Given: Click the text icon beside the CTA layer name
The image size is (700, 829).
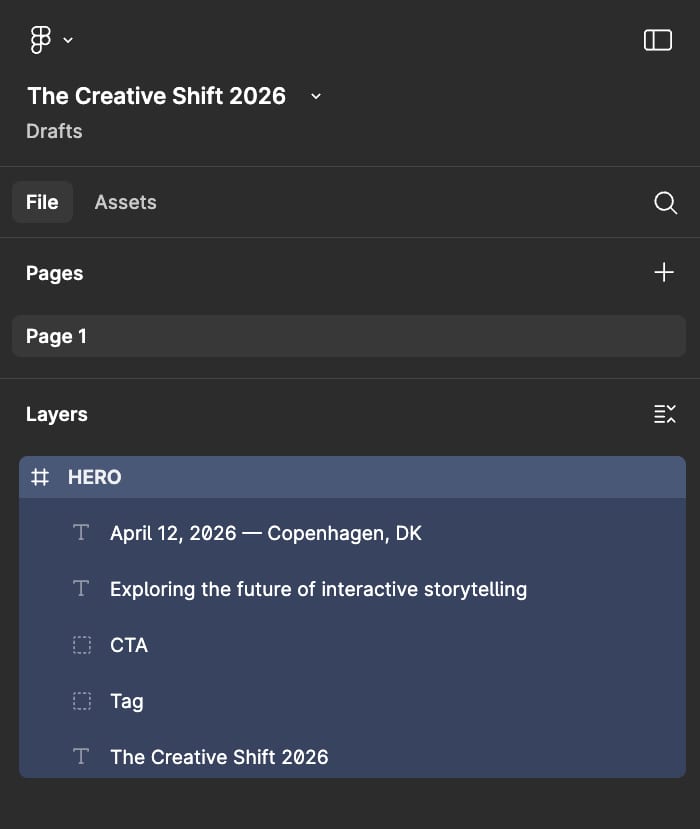Looking at the screenshot, I should [81, 645].
